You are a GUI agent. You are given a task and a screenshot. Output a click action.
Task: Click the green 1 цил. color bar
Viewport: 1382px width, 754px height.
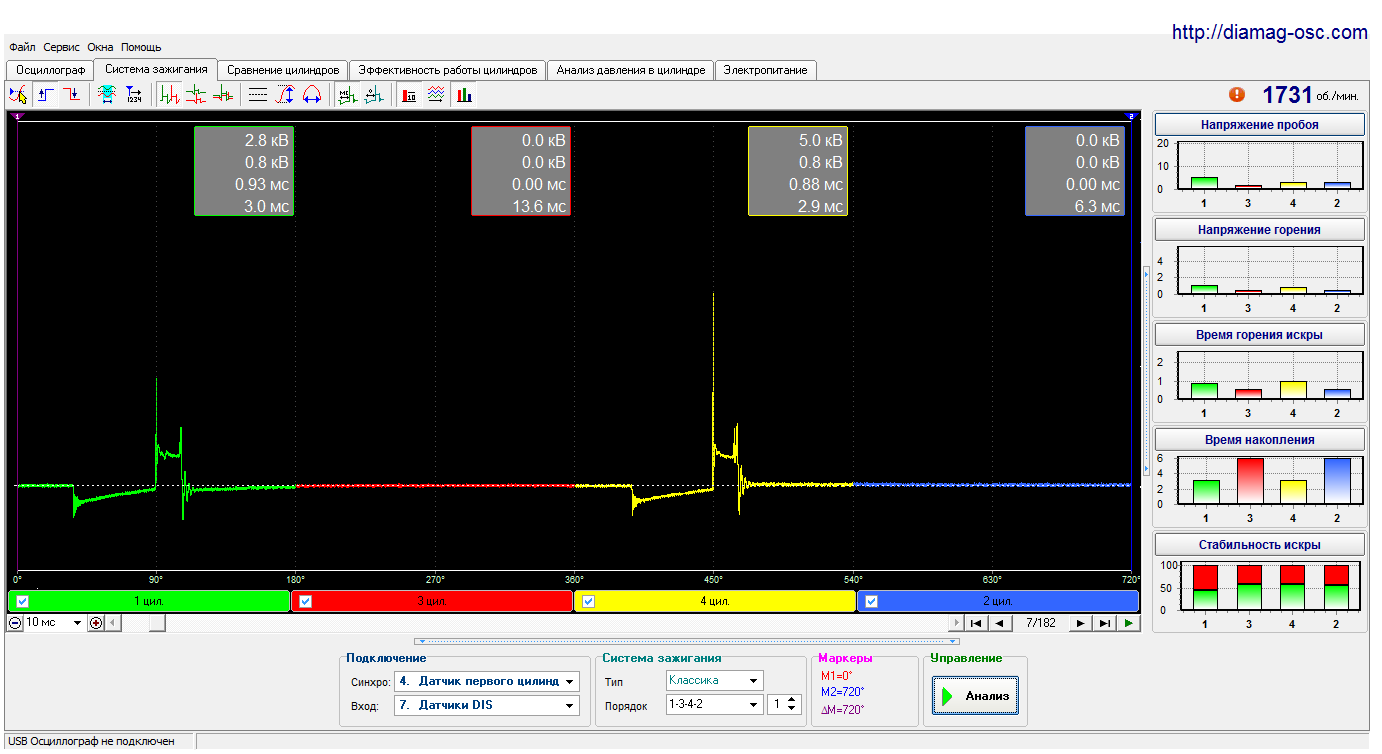click(149, 601)
